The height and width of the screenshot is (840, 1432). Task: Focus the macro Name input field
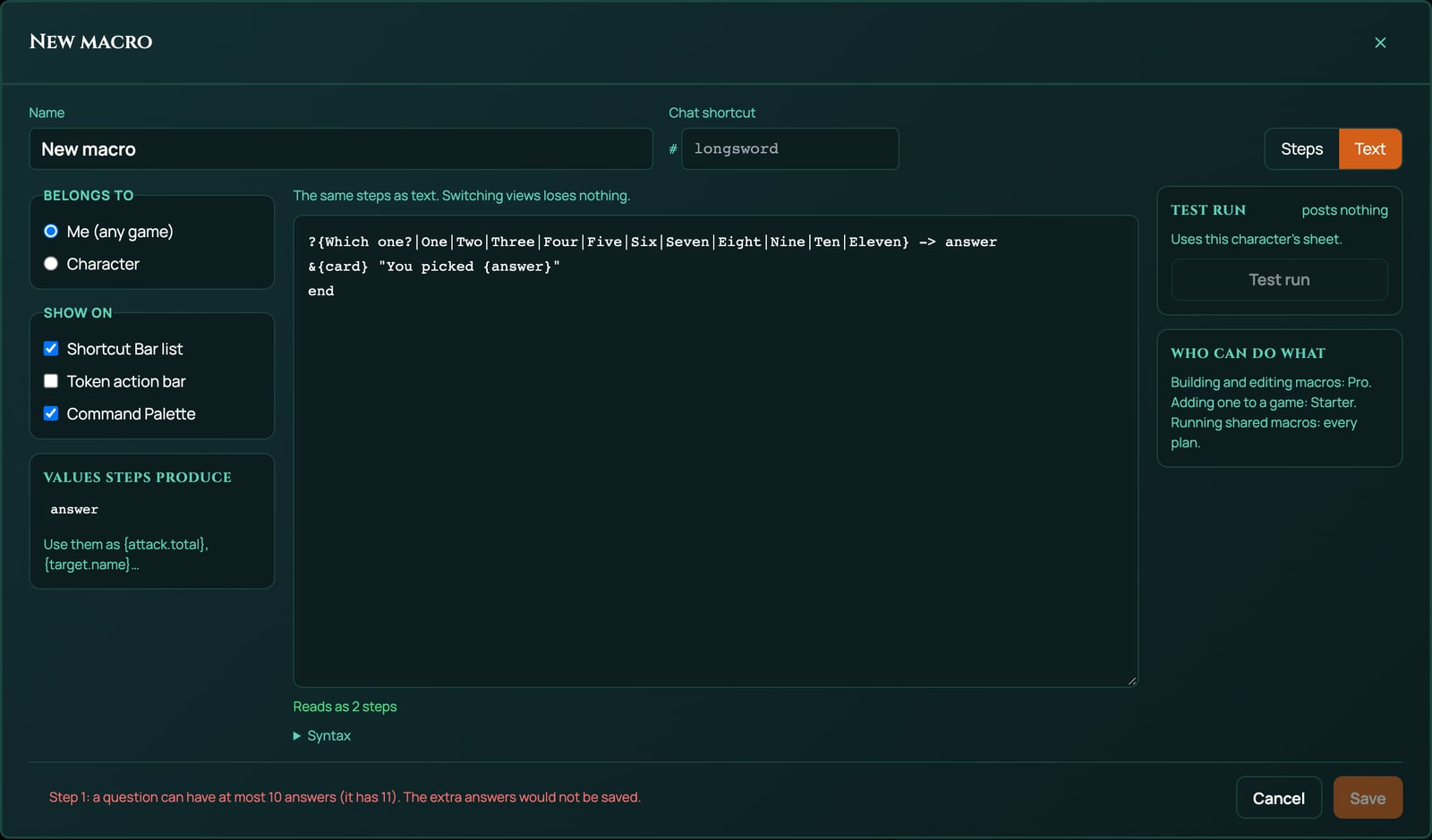[x=341, y=149]
